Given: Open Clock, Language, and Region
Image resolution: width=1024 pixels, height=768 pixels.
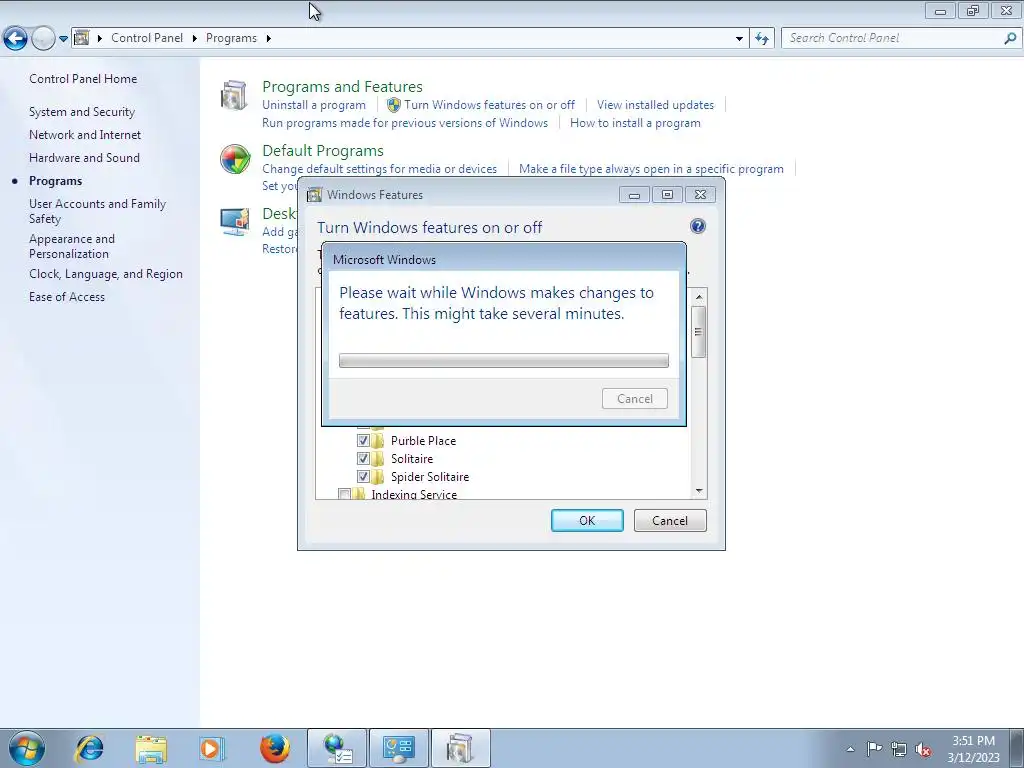Looking at the screenshot, I should (x=106, y=274).
